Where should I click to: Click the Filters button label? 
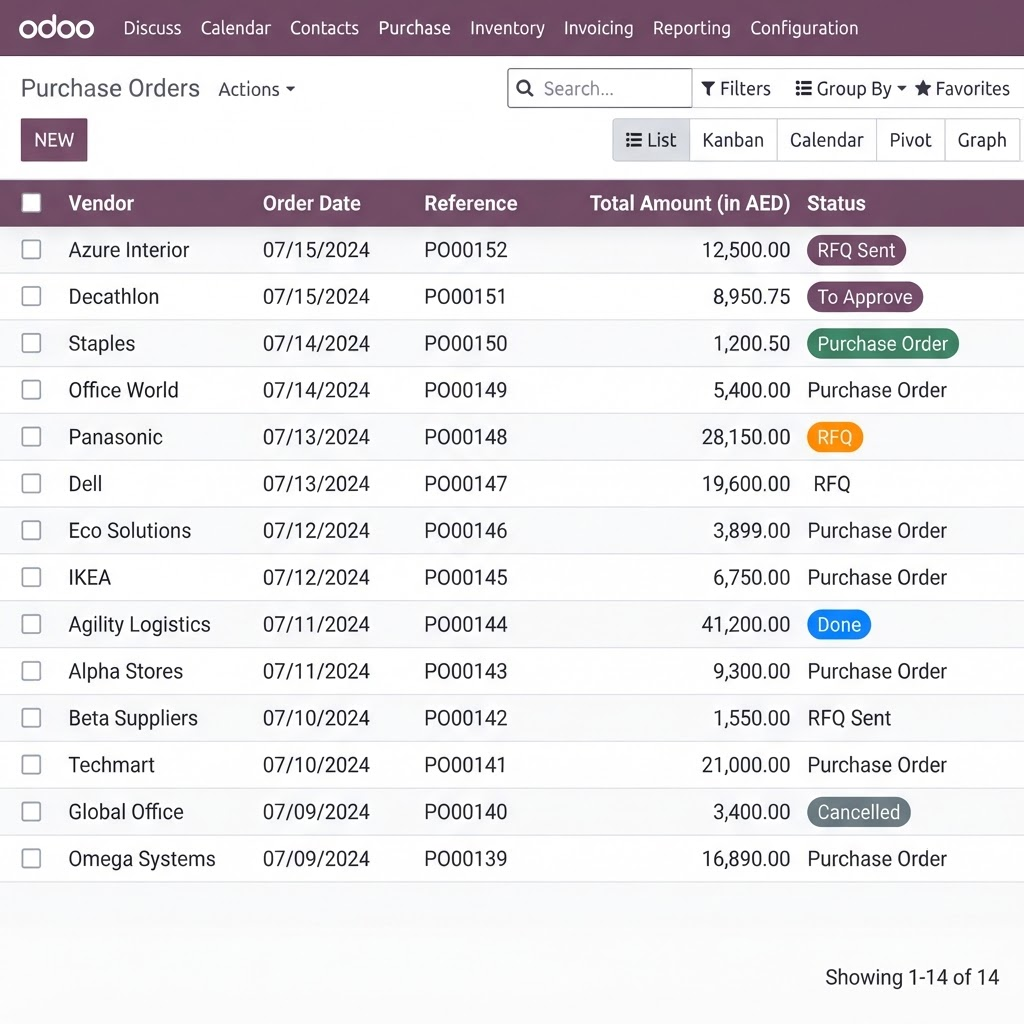745,88
